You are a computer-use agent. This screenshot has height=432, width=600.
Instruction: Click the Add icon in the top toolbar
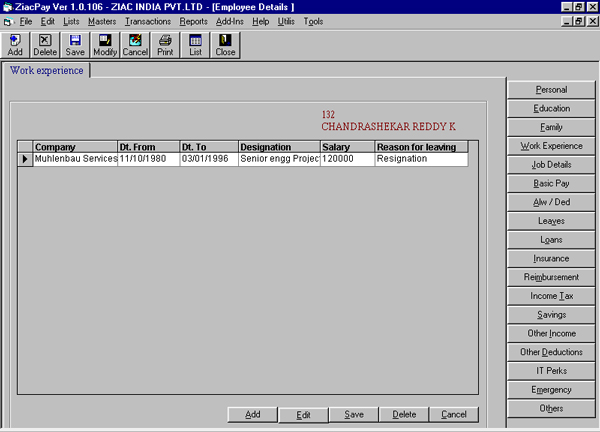point(15,45)
